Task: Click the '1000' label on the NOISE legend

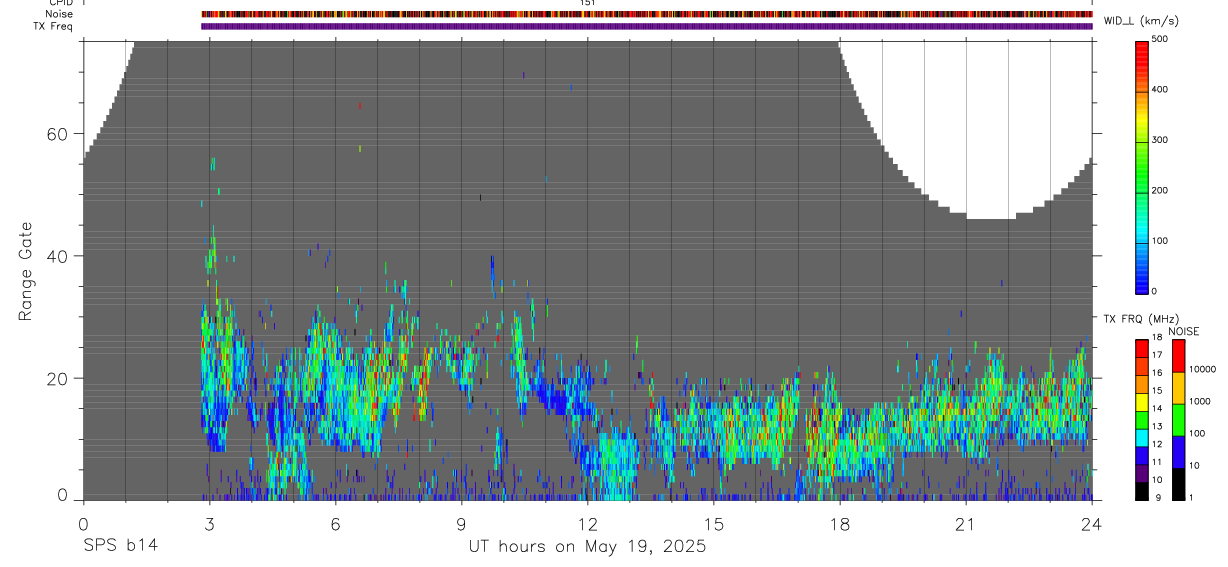Action: point(1200,401)
